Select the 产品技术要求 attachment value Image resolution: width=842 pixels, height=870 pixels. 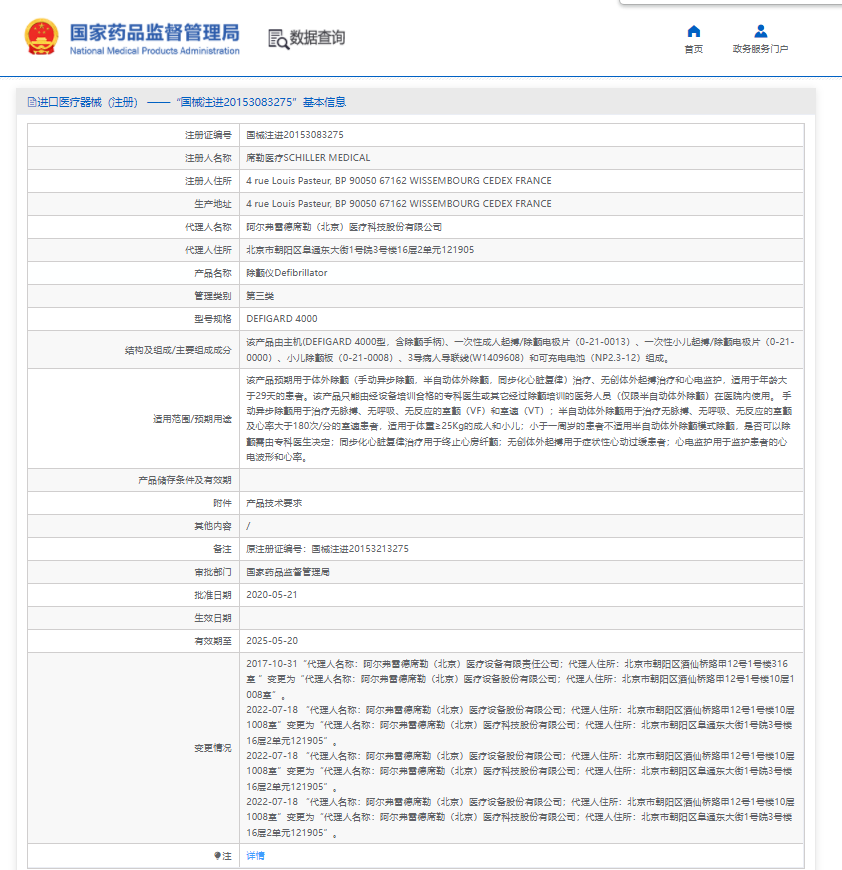pos(274,503)
